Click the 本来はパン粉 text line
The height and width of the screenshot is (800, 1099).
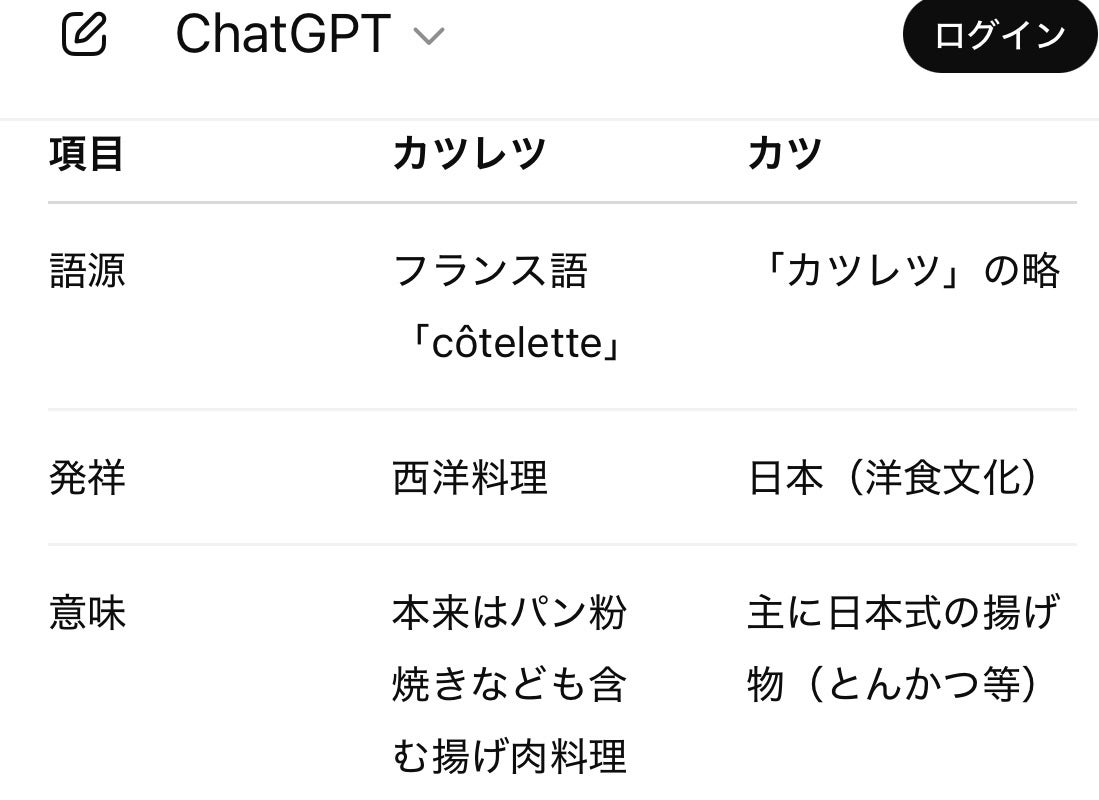[x=509, y=613]
